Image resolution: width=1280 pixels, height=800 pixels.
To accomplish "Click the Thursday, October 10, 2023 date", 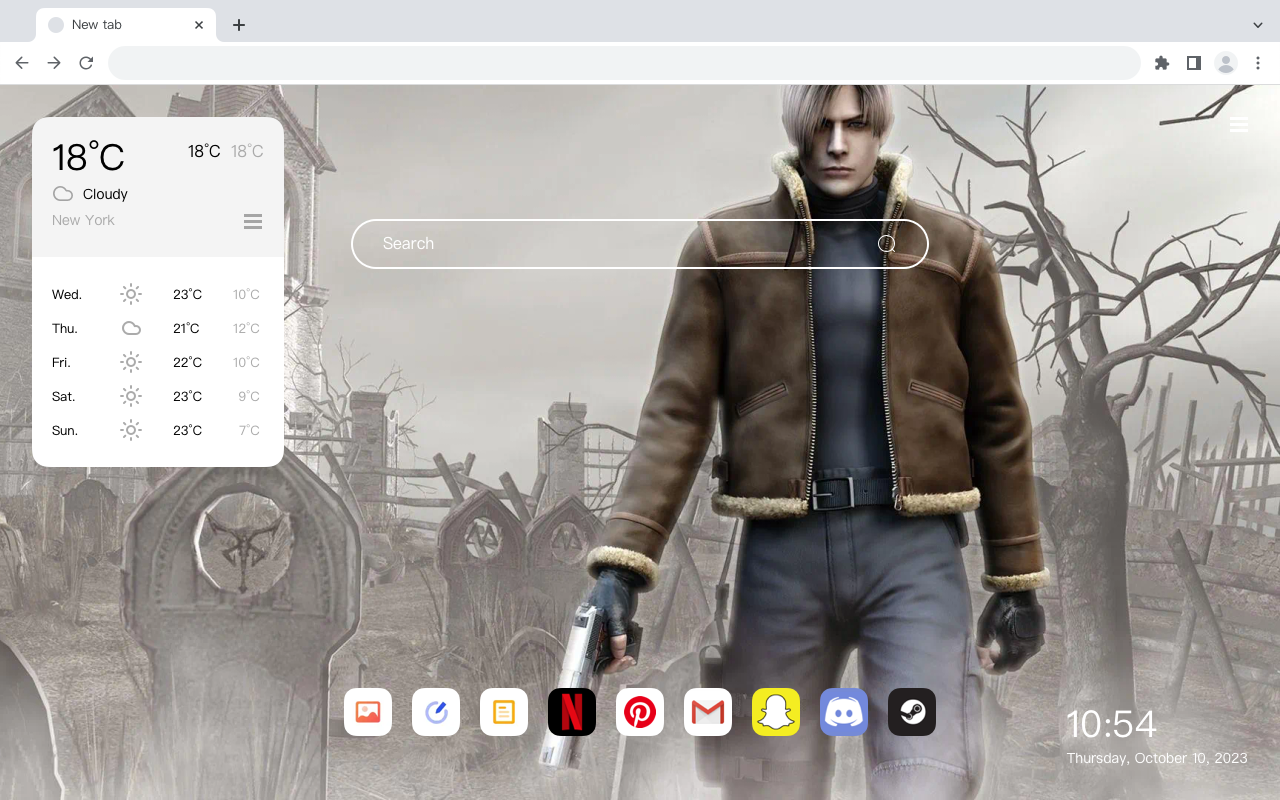I will 1157,758.
